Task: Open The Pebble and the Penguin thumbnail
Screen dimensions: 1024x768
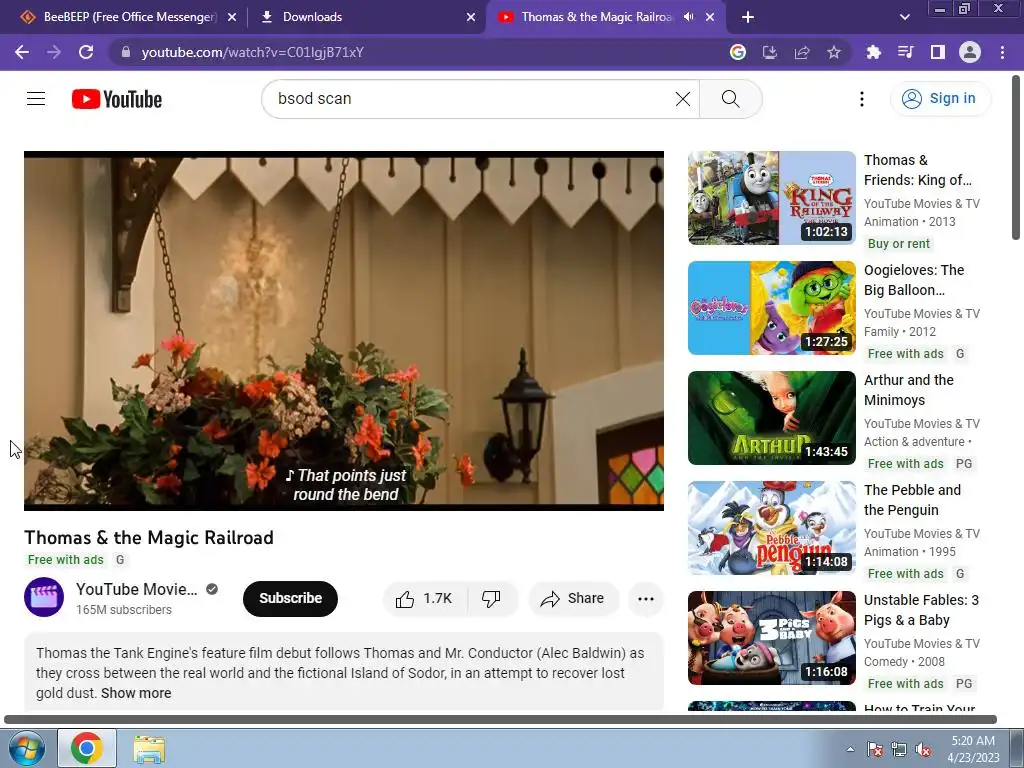Action: click(771, 528)
